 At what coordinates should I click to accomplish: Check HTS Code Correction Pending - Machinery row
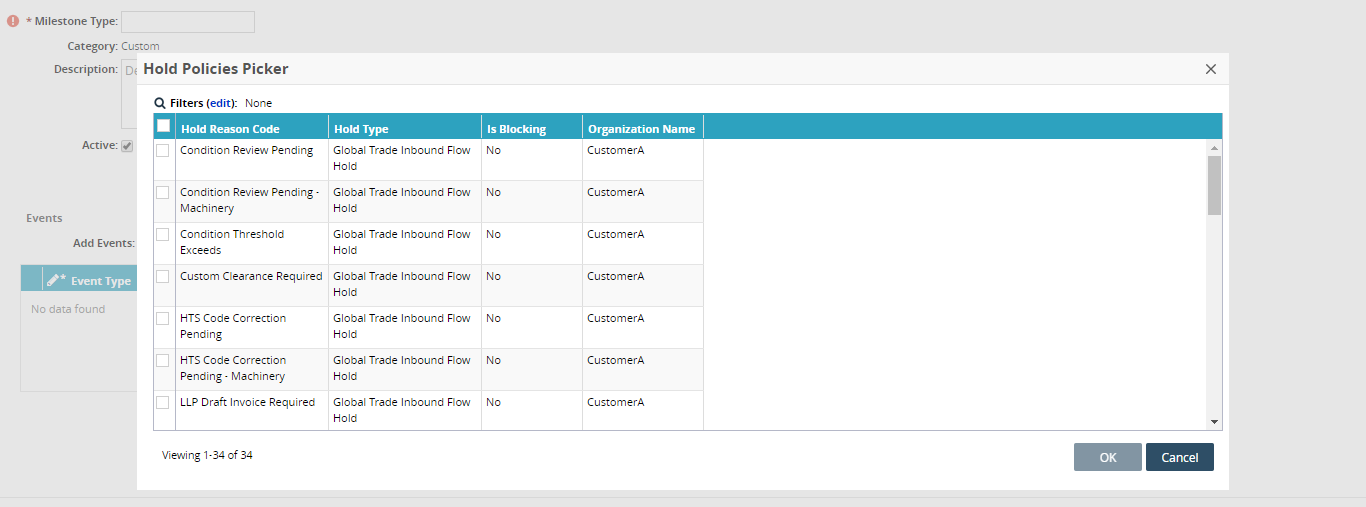pos(162,361)
